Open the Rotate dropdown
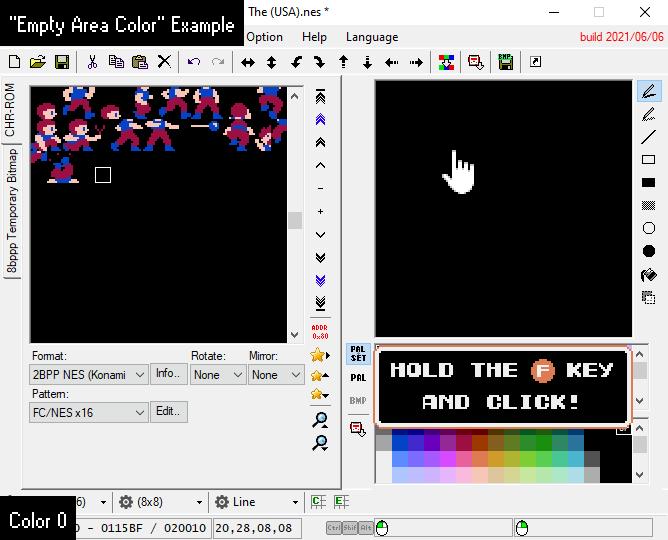This screenshot has height=540, width=668. pos(218,375)
